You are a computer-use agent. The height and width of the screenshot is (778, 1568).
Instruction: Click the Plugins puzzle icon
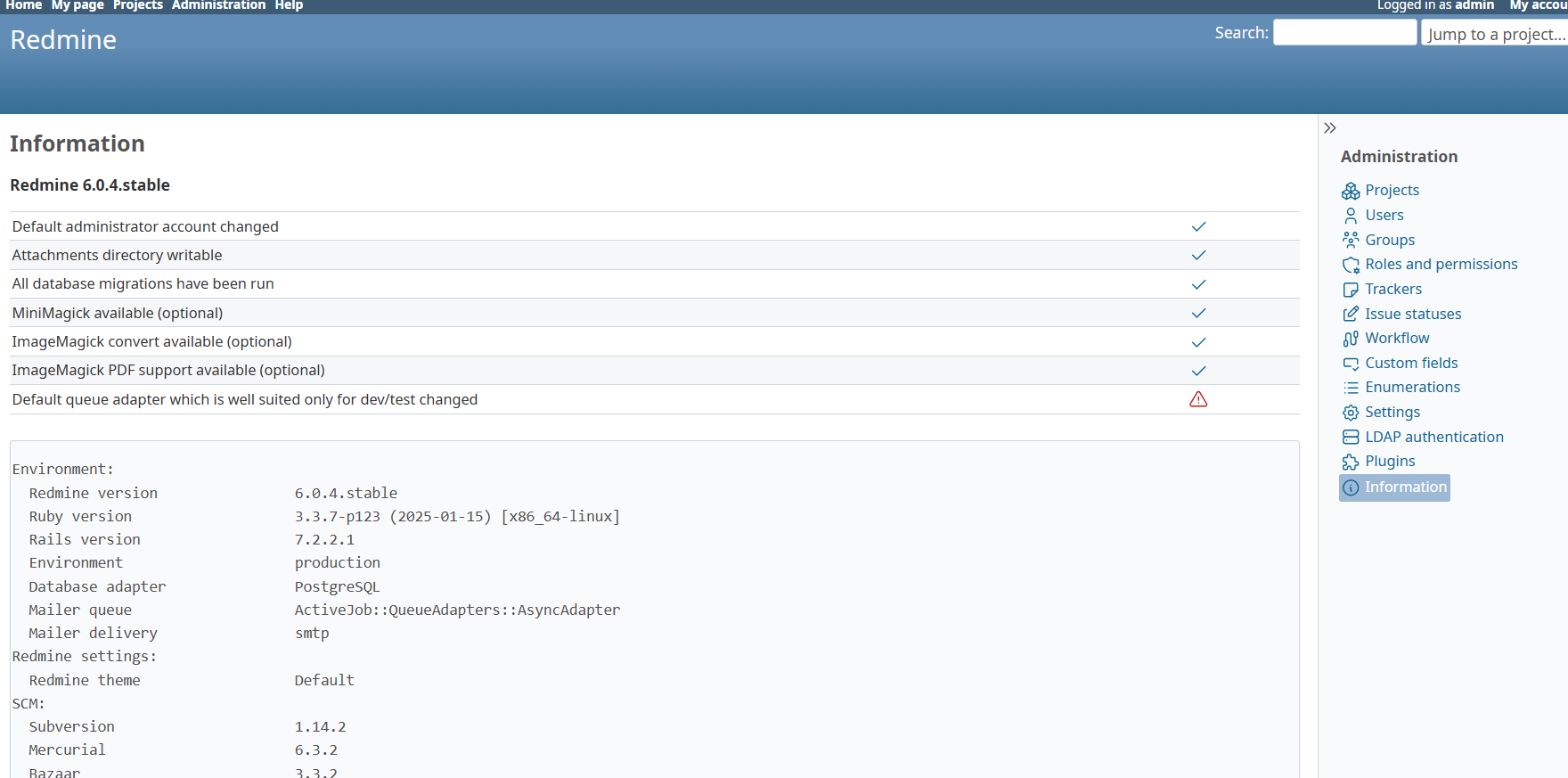(x=1351, y=462)
